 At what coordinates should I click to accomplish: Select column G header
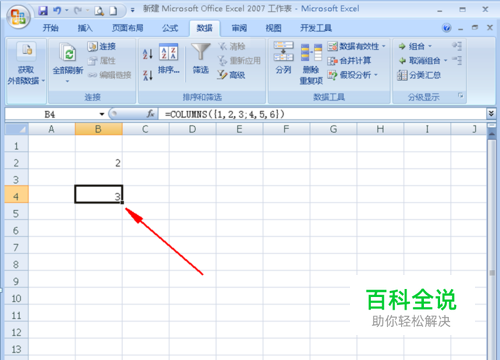pyautogui.click(x=333, y=129)
